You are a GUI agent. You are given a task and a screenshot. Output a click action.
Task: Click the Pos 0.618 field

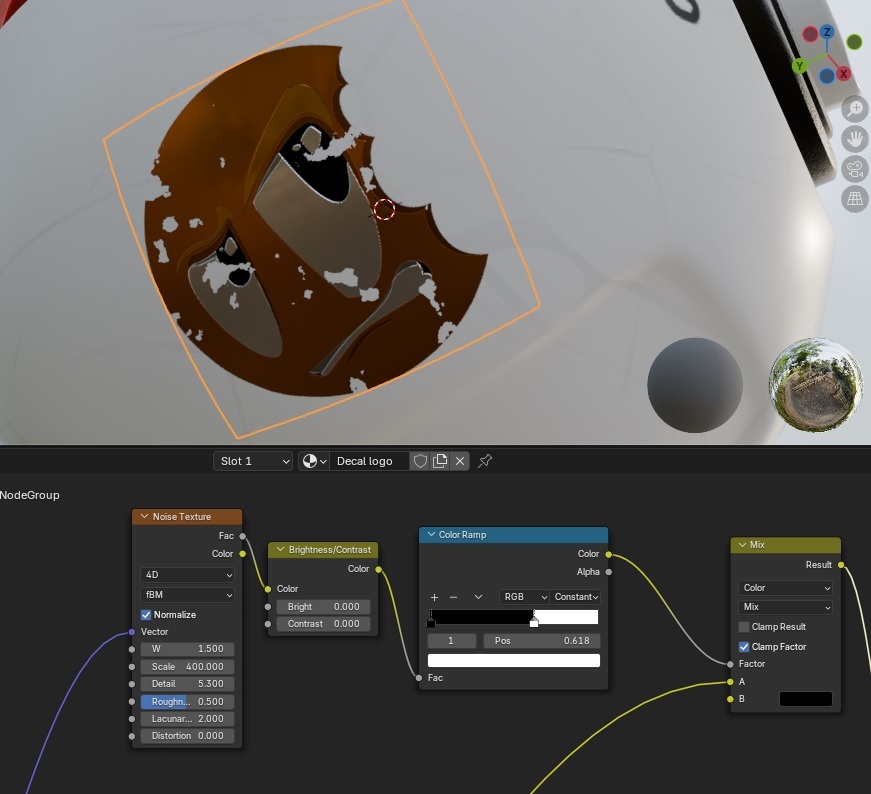(542, 641)
